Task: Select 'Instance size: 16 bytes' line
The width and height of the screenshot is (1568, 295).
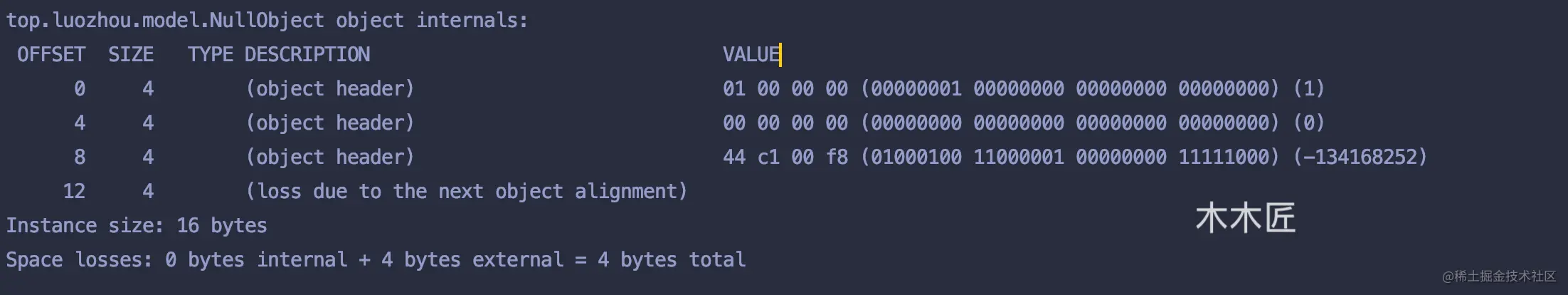Action: 137,226
